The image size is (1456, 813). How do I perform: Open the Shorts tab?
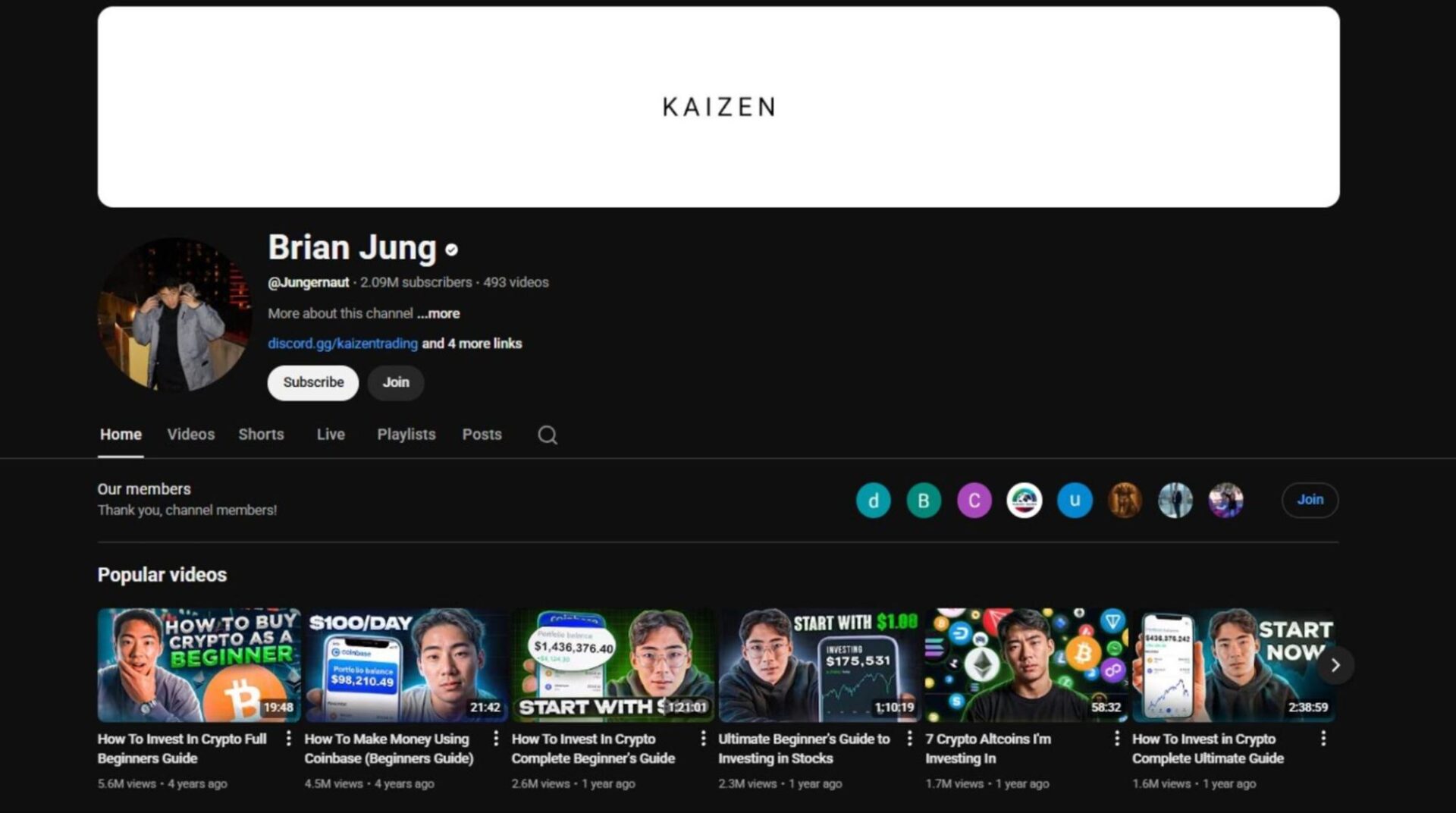pos(261,435)
